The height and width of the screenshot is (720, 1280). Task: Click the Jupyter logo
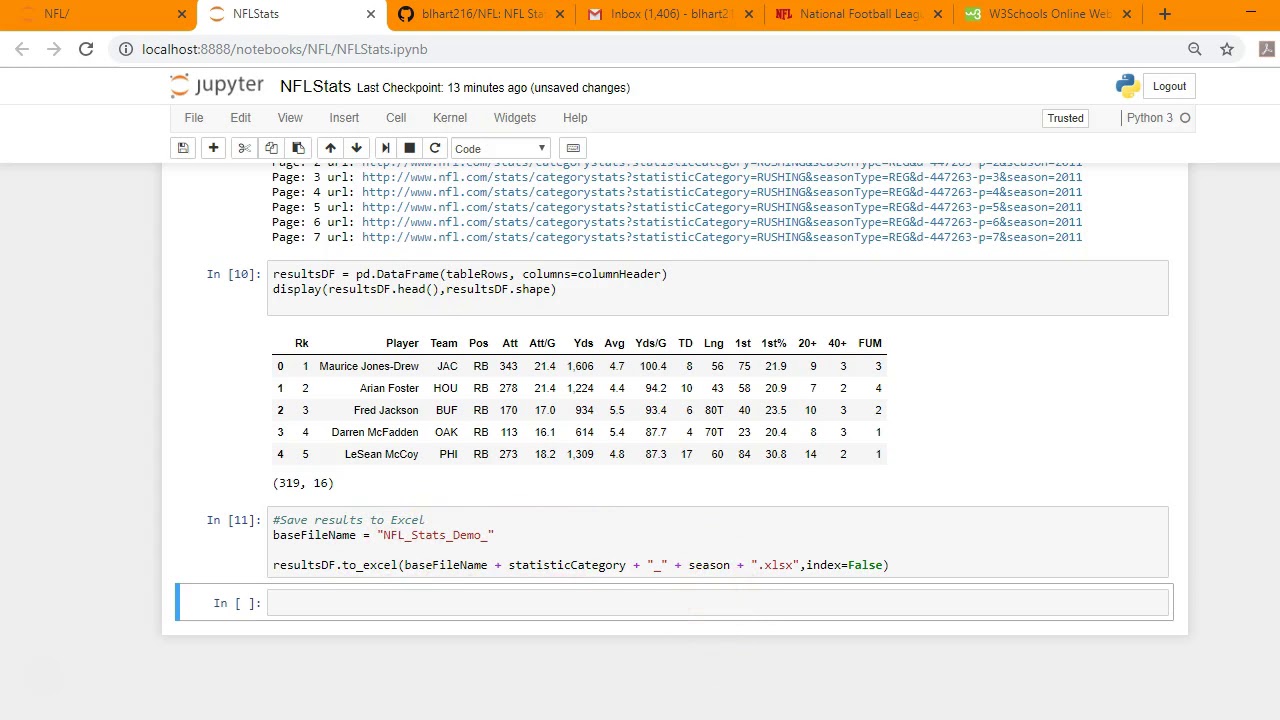coord(217,86)
